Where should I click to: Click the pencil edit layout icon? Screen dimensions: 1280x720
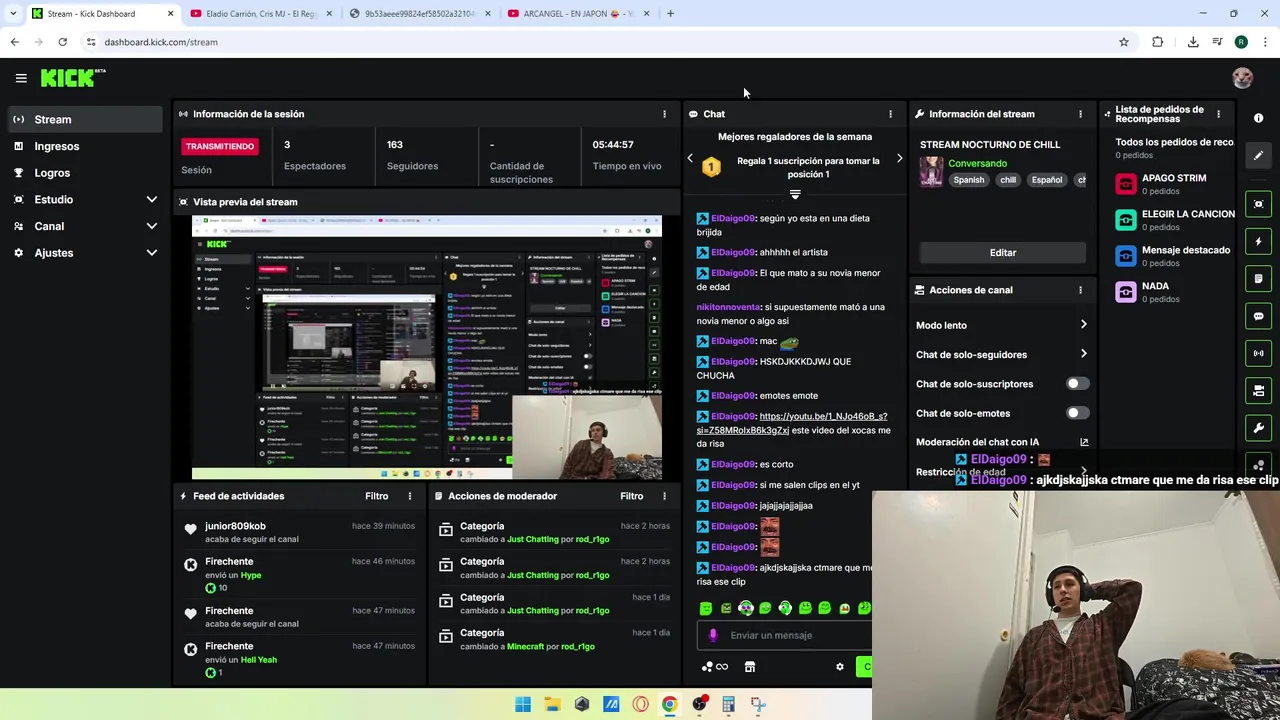(x=1258, y=155)
